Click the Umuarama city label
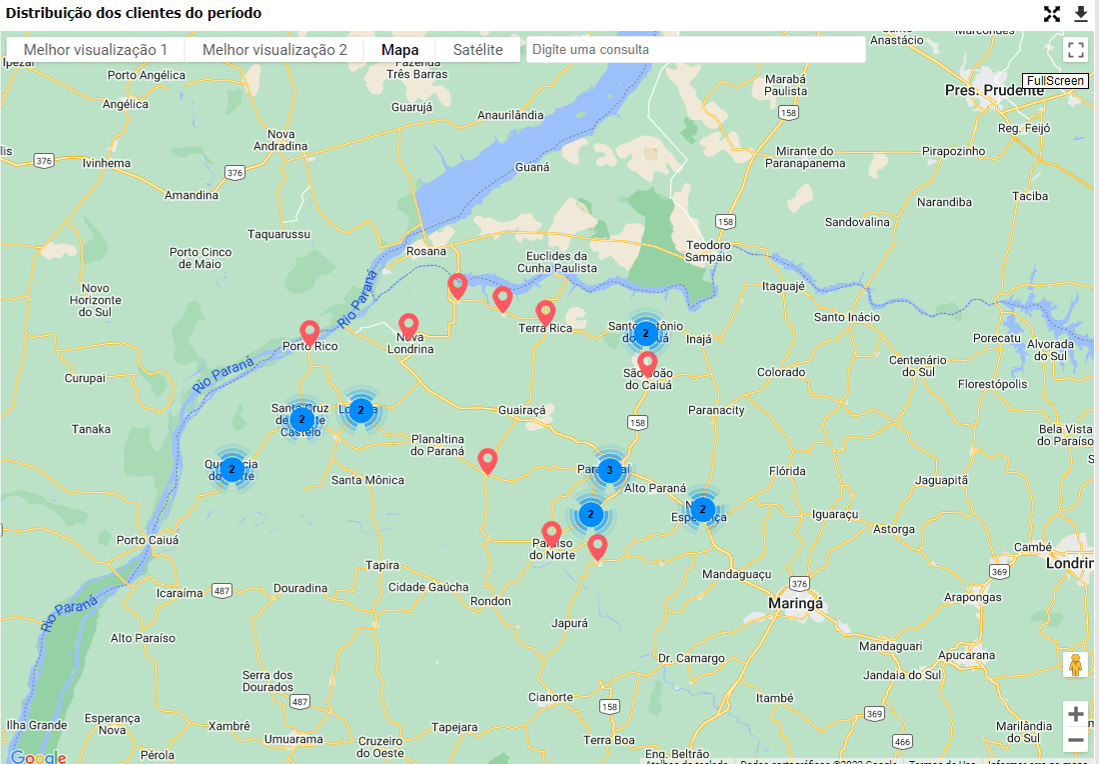 [x=294, y=739]
